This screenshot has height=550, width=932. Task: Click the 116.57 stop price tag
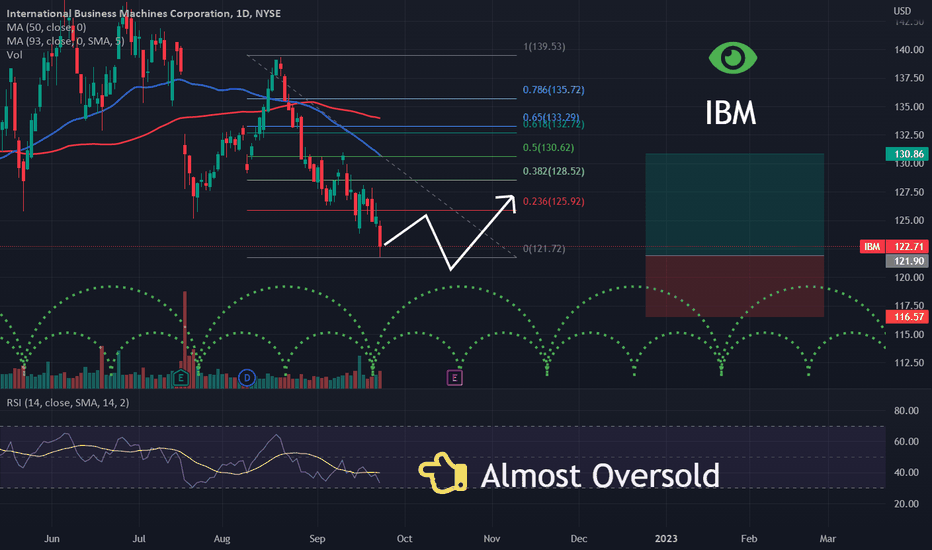tap(906, 317)
